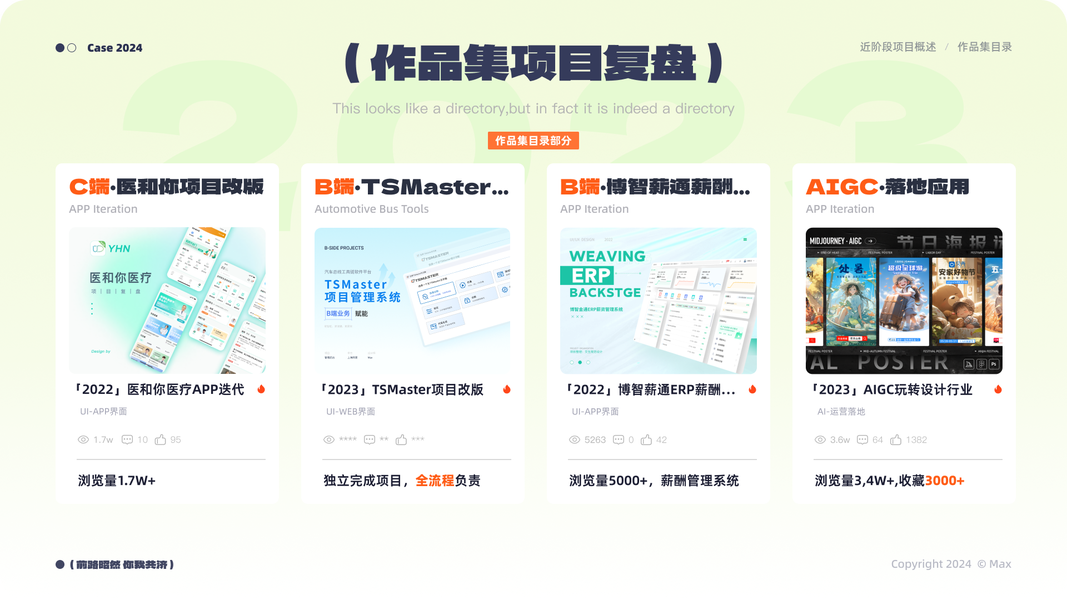Open the 近阶段项目概述 breadcrumb link
Viewport: 1067px width, 600px height.
pos(898,47)
